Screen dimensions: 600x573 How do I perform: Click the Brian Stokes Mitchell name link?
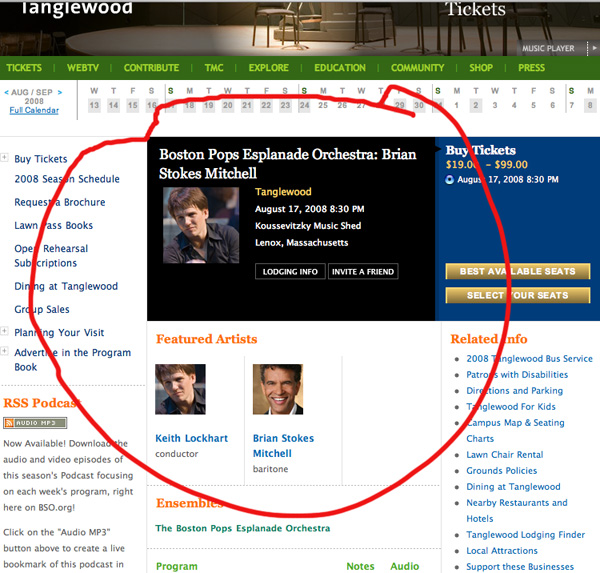coord(283,446)
